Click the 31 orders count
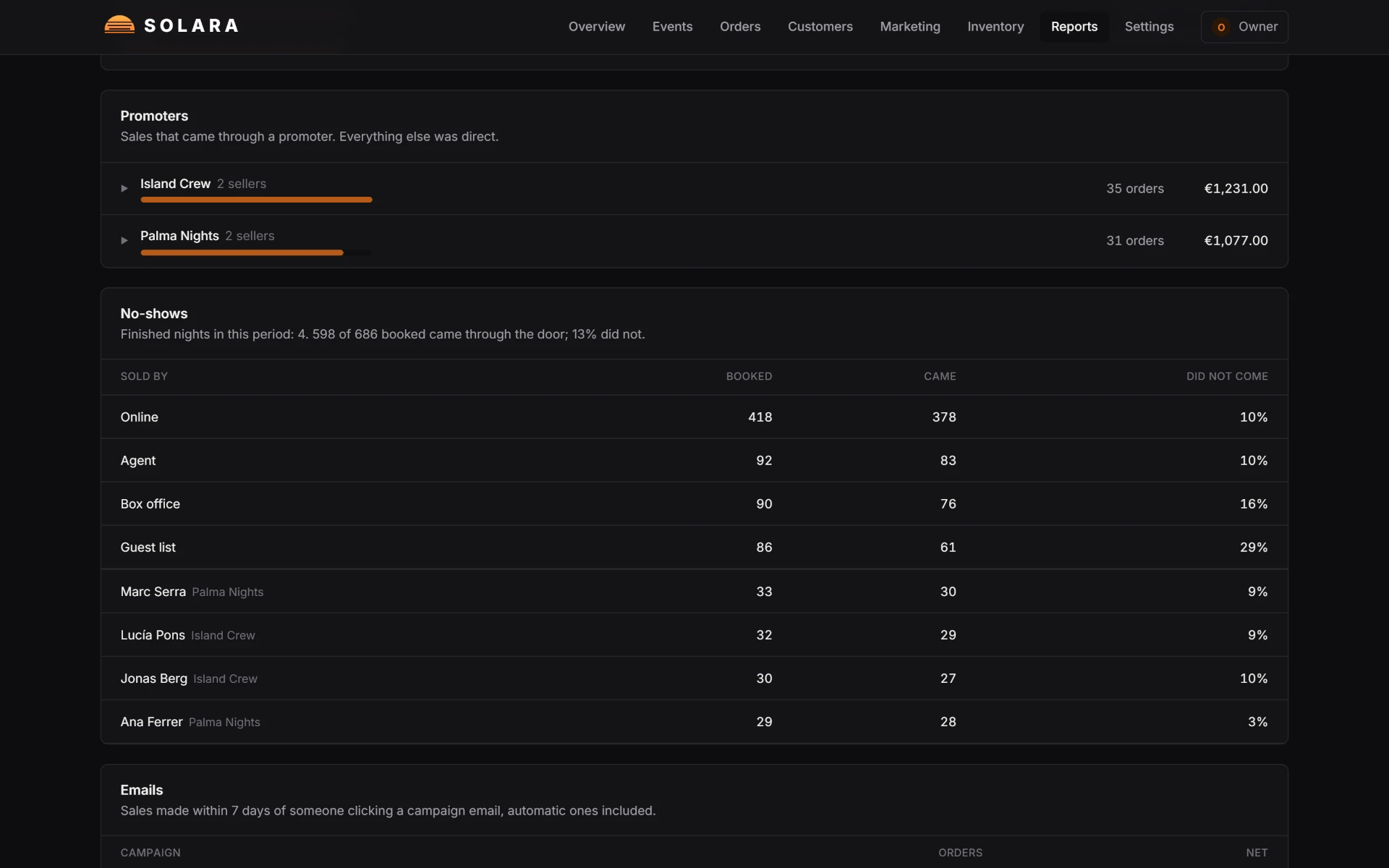 point(1134,240)
